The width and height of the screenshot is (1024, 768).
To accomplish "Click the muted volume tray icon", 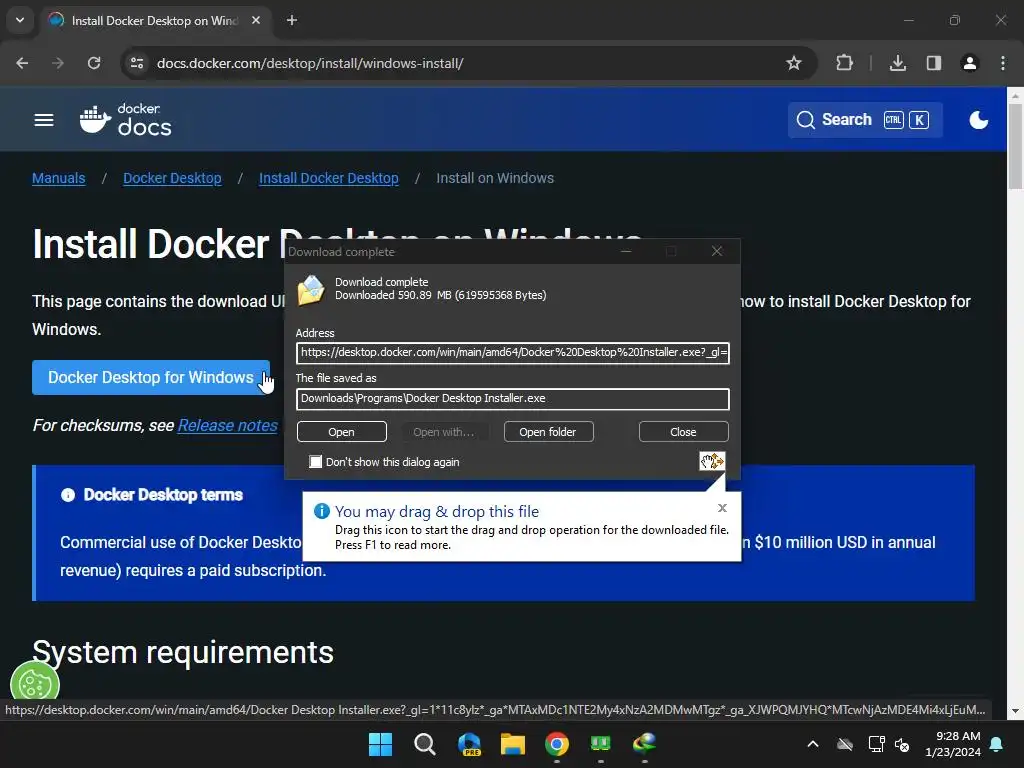I will pyautogui.click(x=902, y=744).
